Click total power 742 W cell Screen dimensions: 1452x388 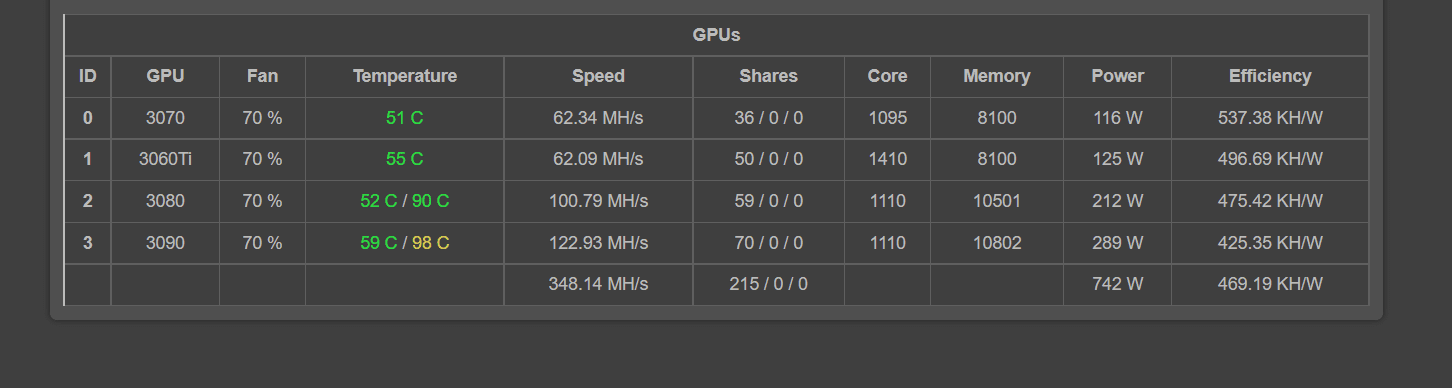coord(1117,284)
